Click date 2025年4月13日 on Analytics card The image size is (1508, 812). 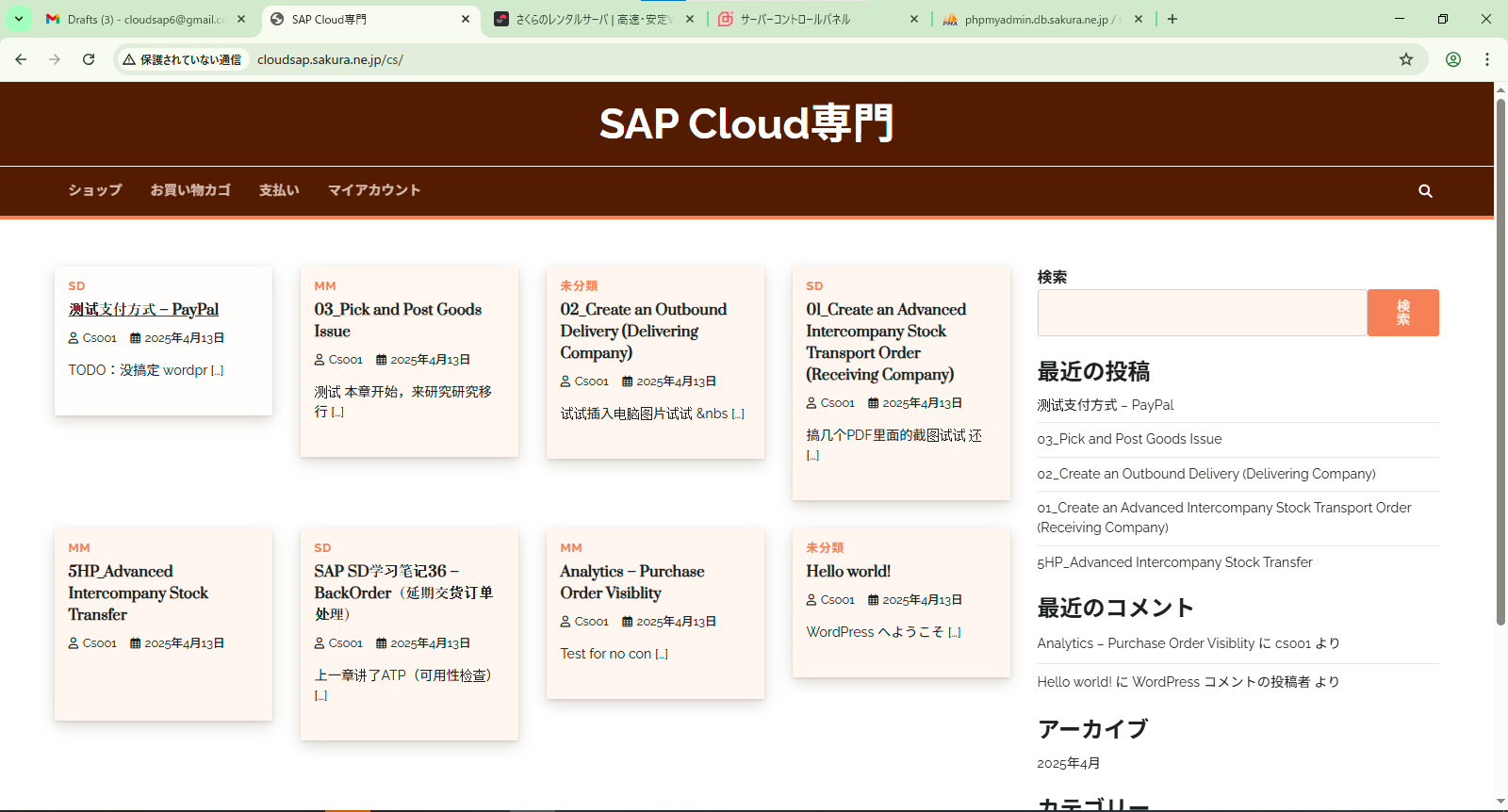(676, 622)
